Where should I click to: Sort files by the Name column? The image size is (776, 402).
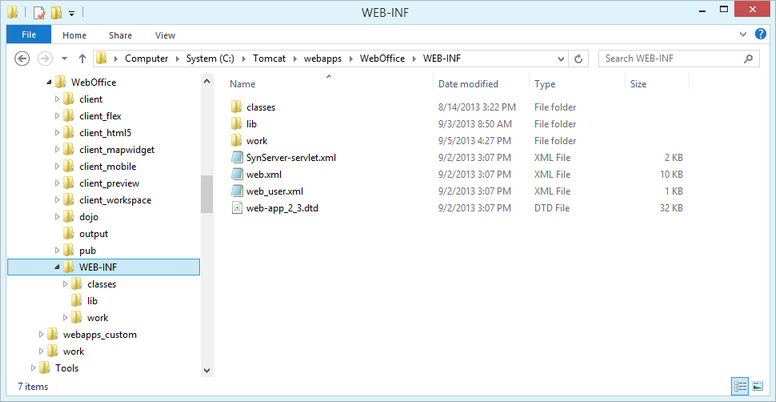pos(242,84)
